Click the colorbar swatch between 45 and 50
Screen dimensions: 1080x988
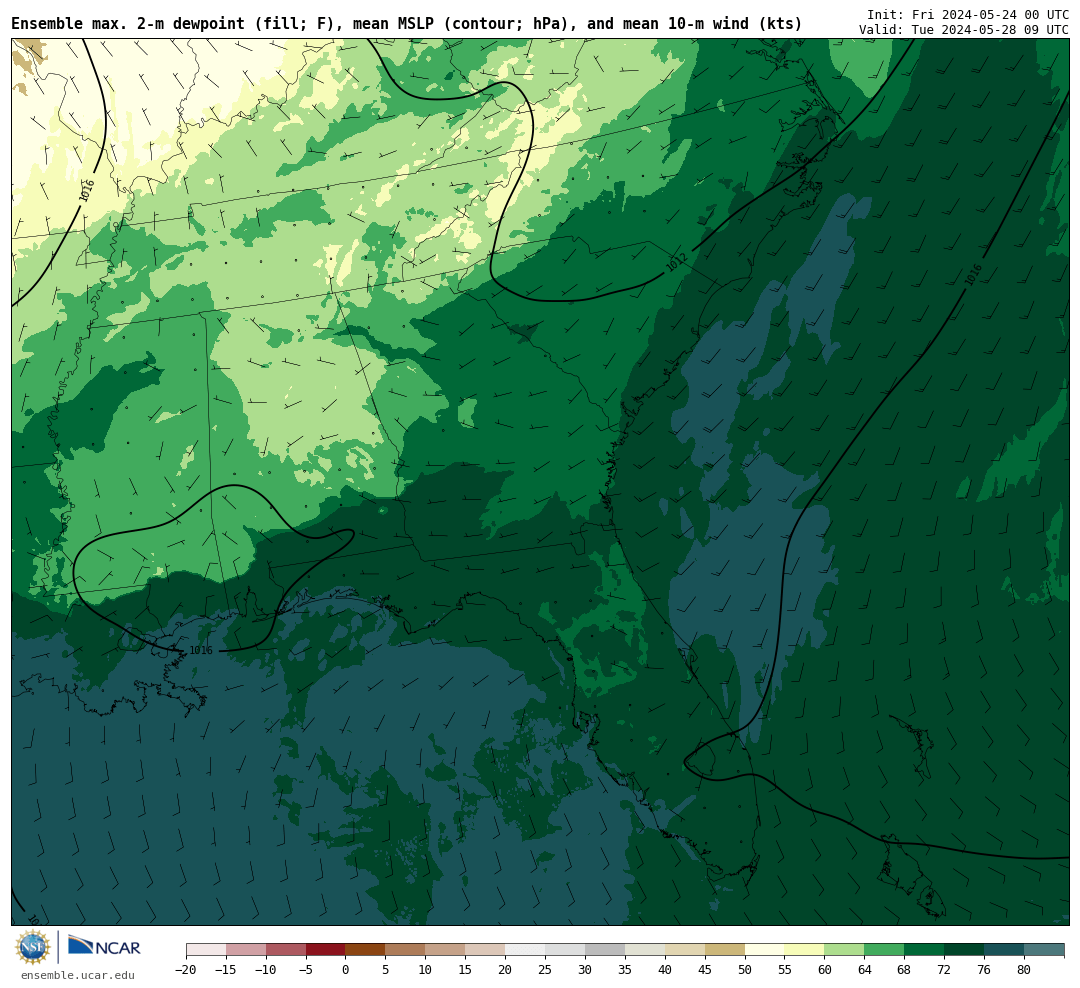725,950
